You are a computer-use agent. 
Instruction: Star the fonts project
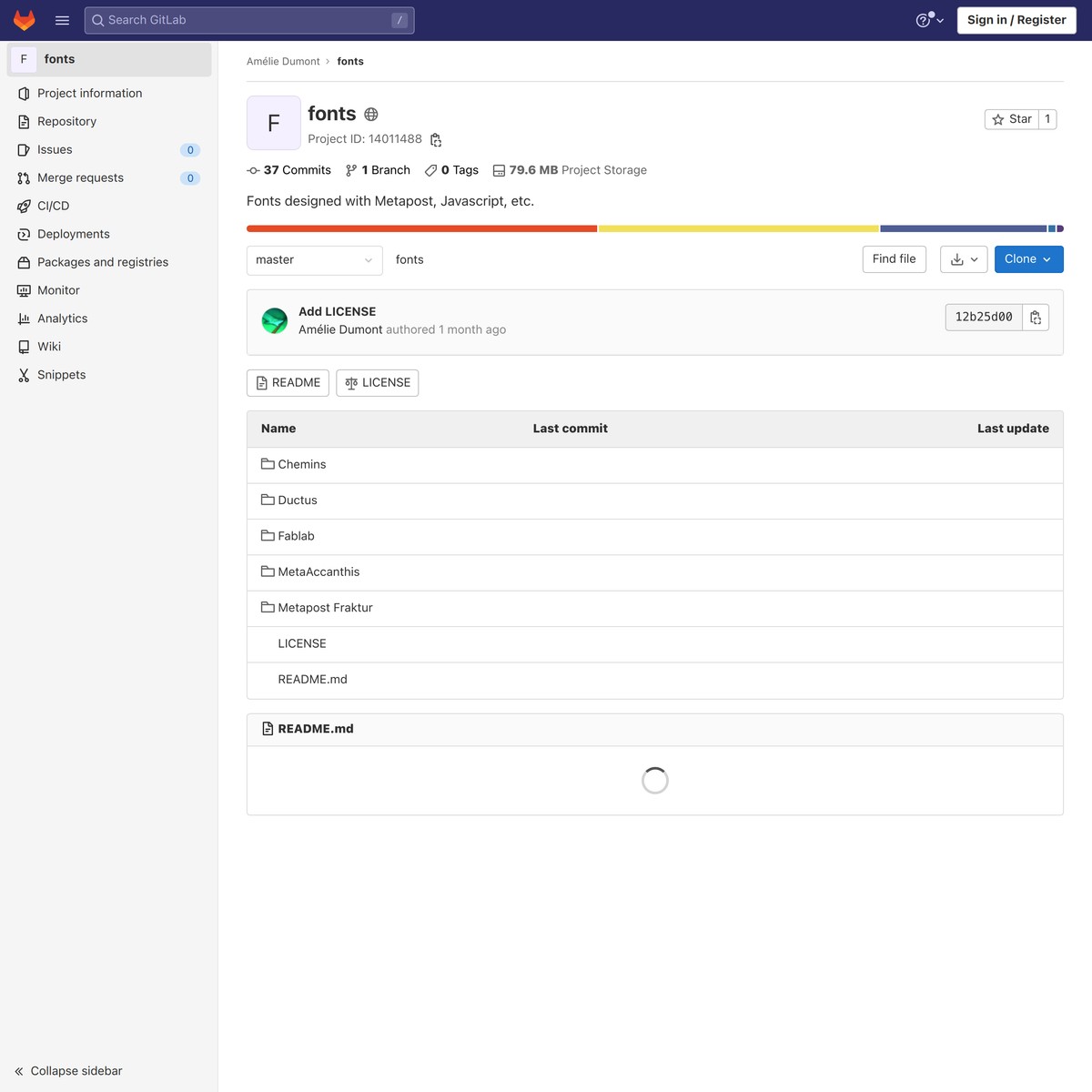tap(1012, 119)
